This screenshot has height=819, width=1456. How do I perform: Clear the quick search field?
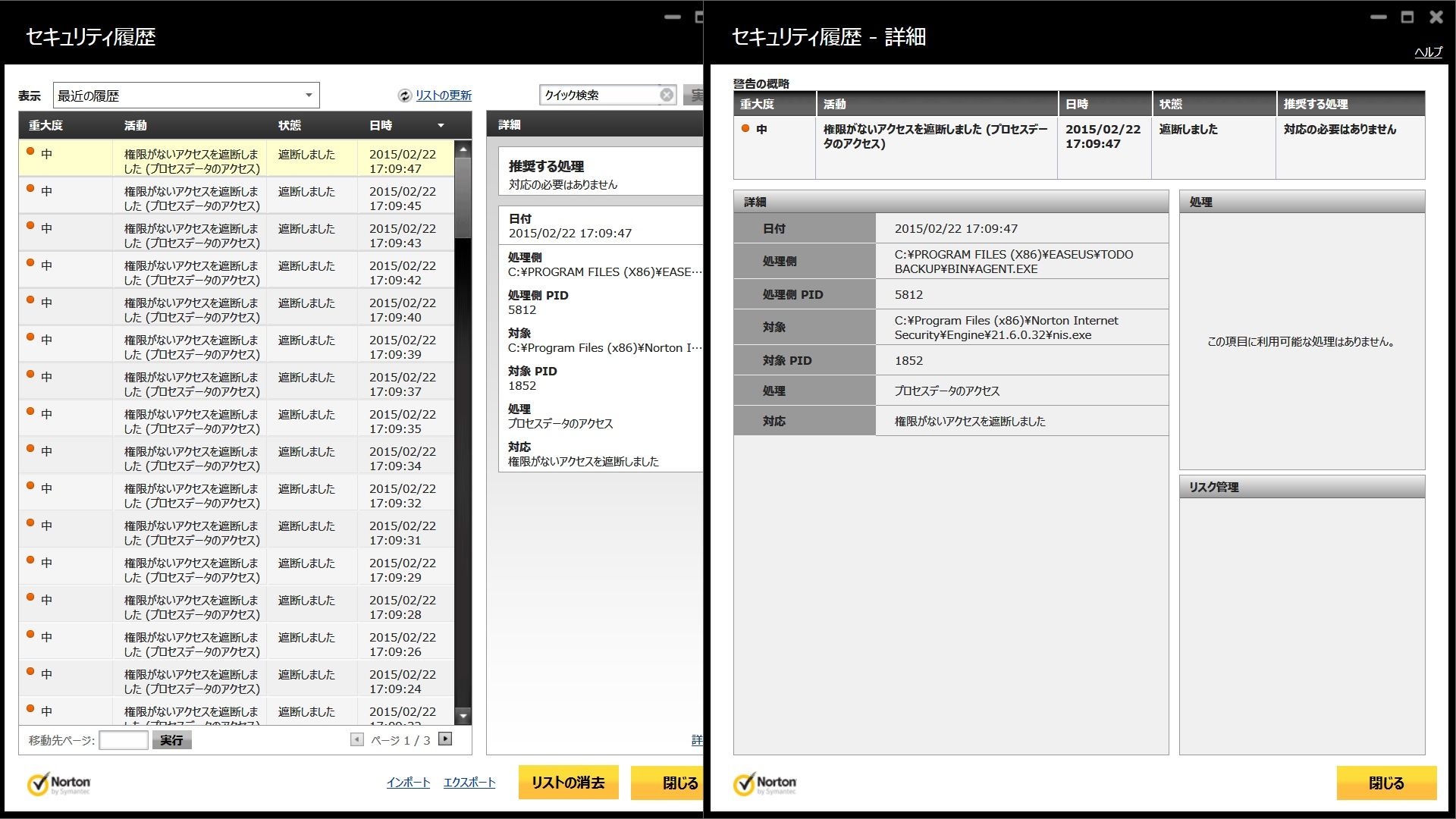point(666,95)
